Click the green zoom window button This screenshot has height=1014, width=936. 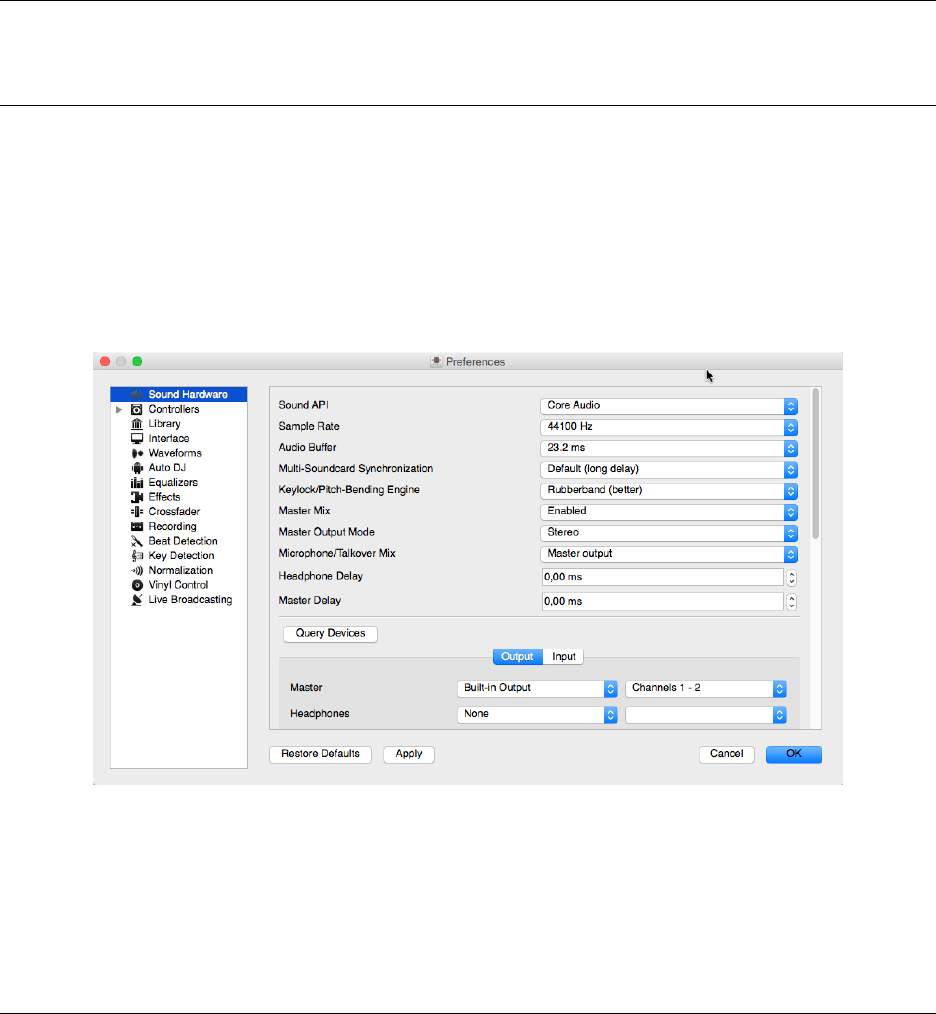[x=137, y=361]
